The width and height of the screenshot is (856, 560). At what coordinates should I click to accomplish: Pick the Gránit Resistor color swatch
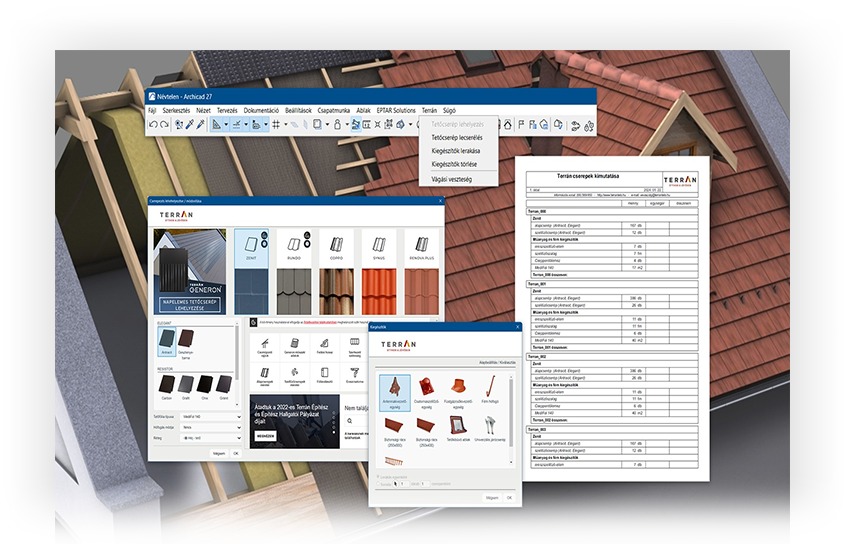[x=224, y=384]
